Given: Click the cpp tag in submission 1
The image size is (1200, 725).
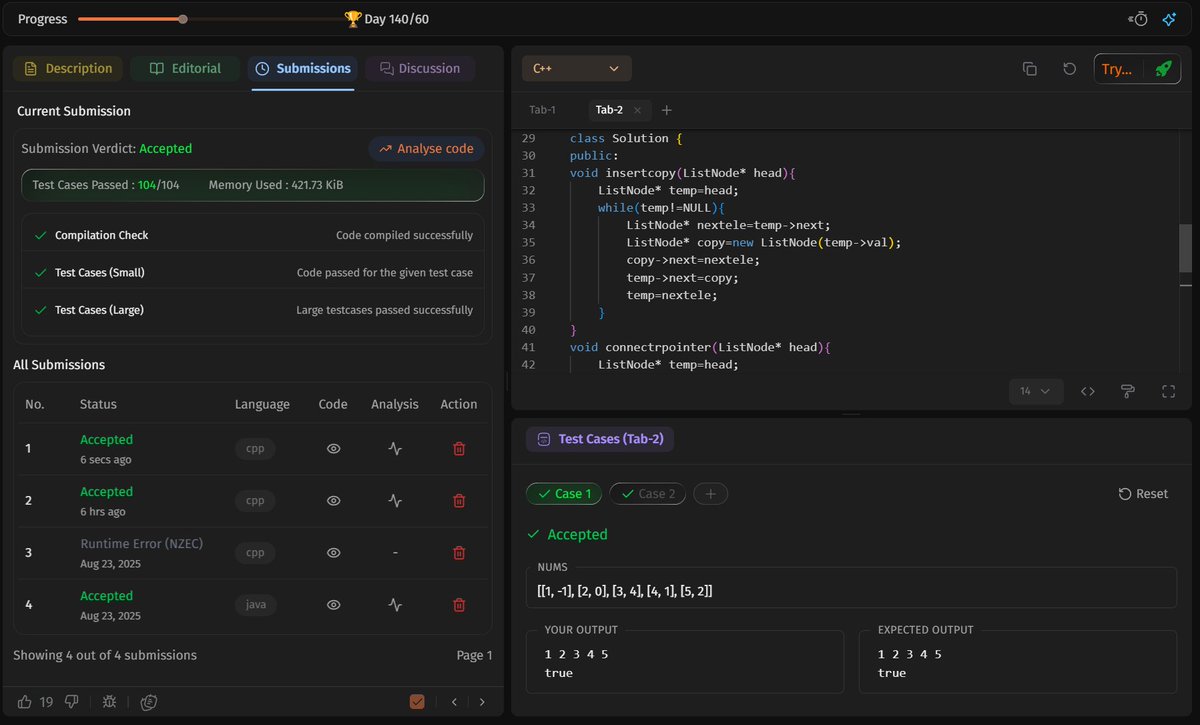Looking at the screenshot, I should (255, 449).
